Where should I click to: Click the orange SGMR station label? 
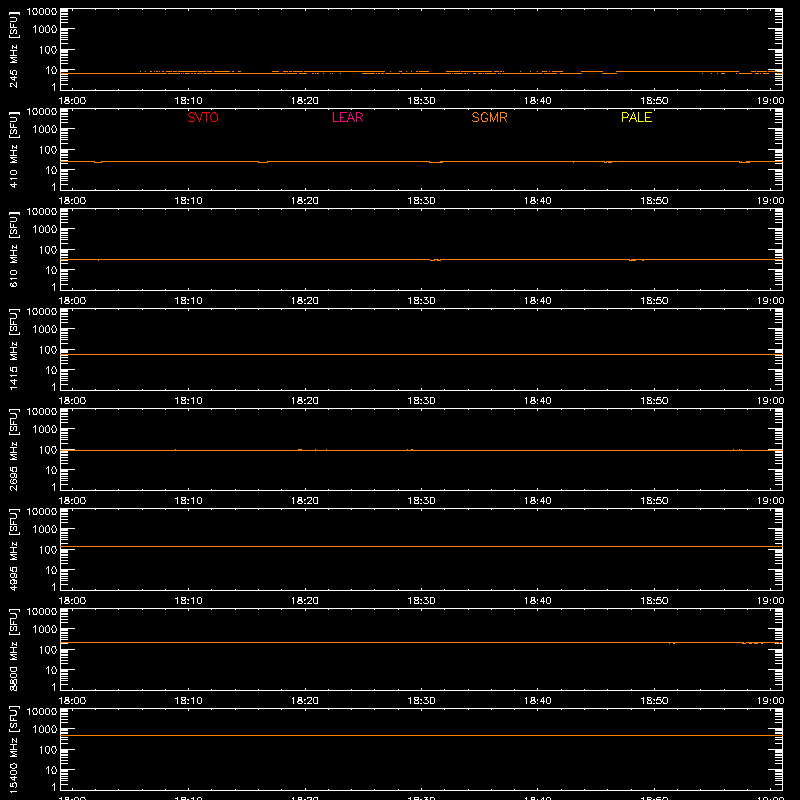coord(489,117)
